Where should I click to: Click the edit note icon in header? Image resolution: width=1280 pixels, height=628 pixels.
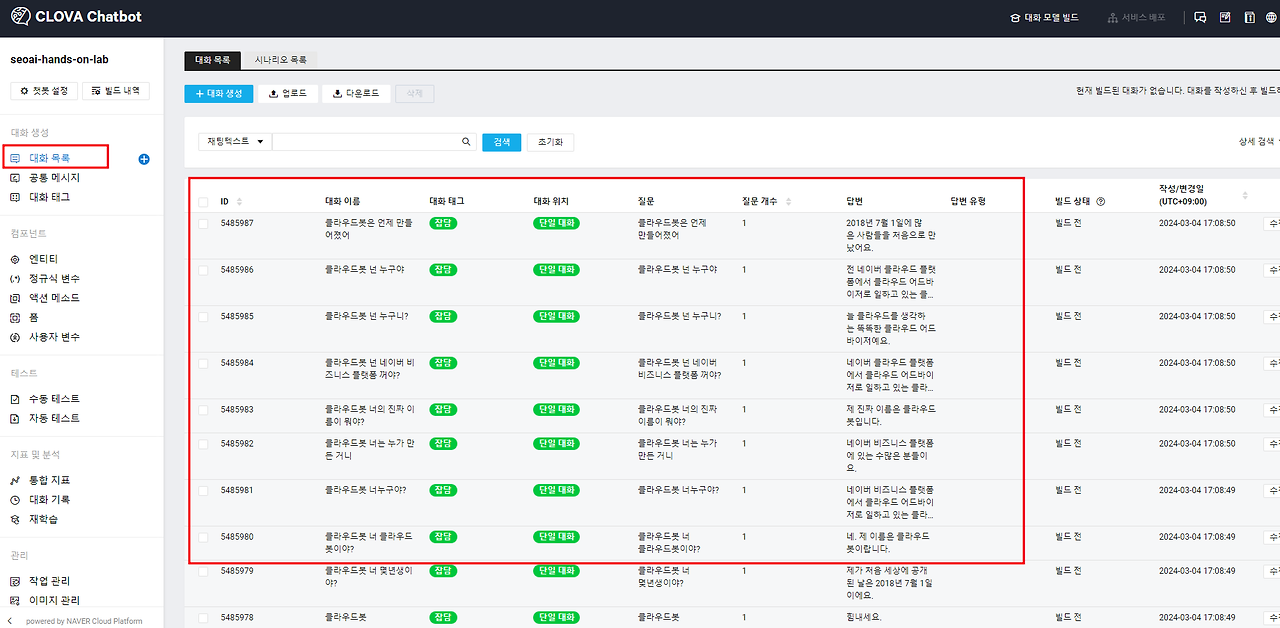coord(1225,18)
